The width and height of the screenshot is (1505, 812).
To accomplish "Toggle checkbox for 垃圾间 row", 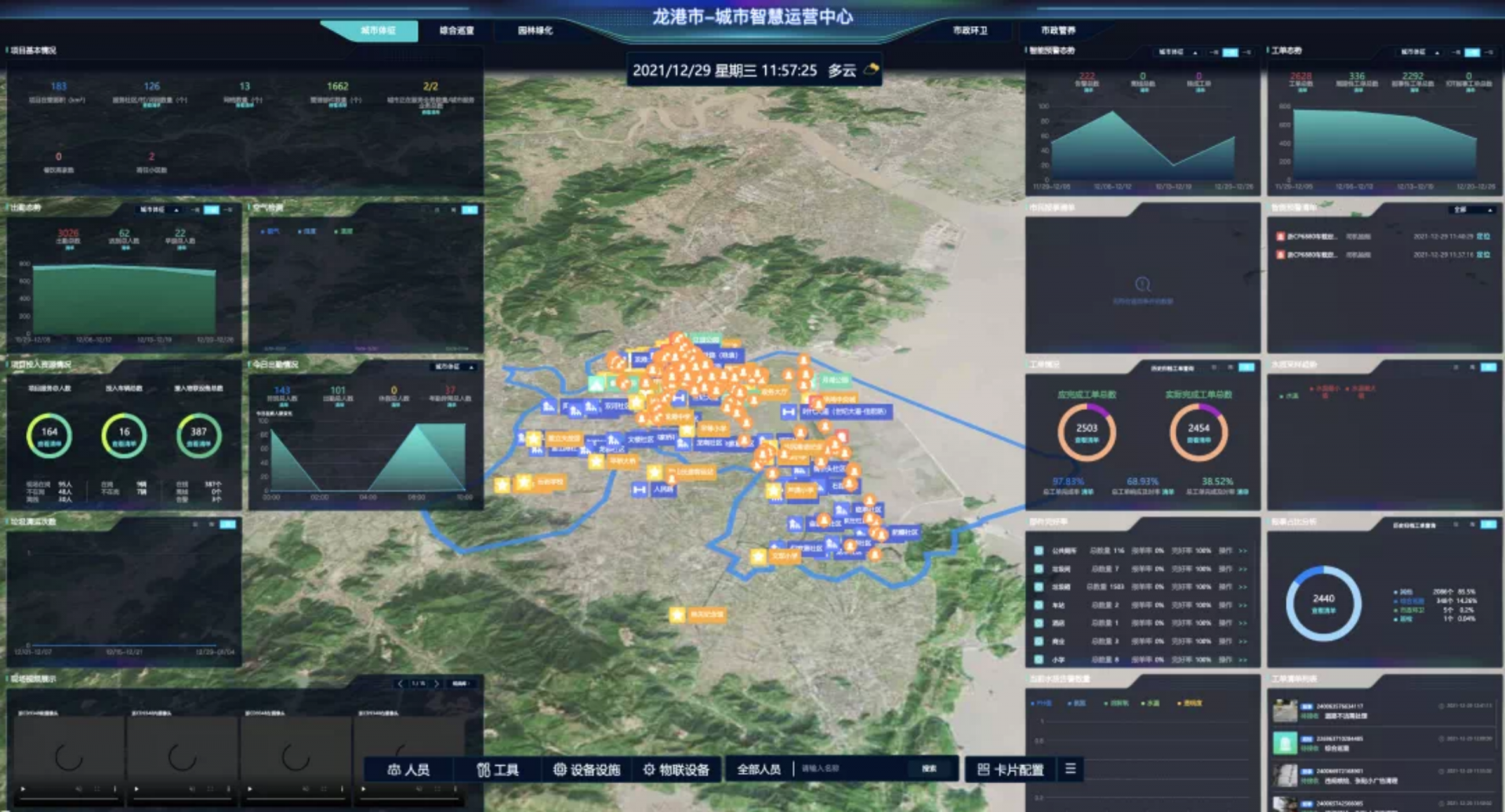I will (1039, 569).
